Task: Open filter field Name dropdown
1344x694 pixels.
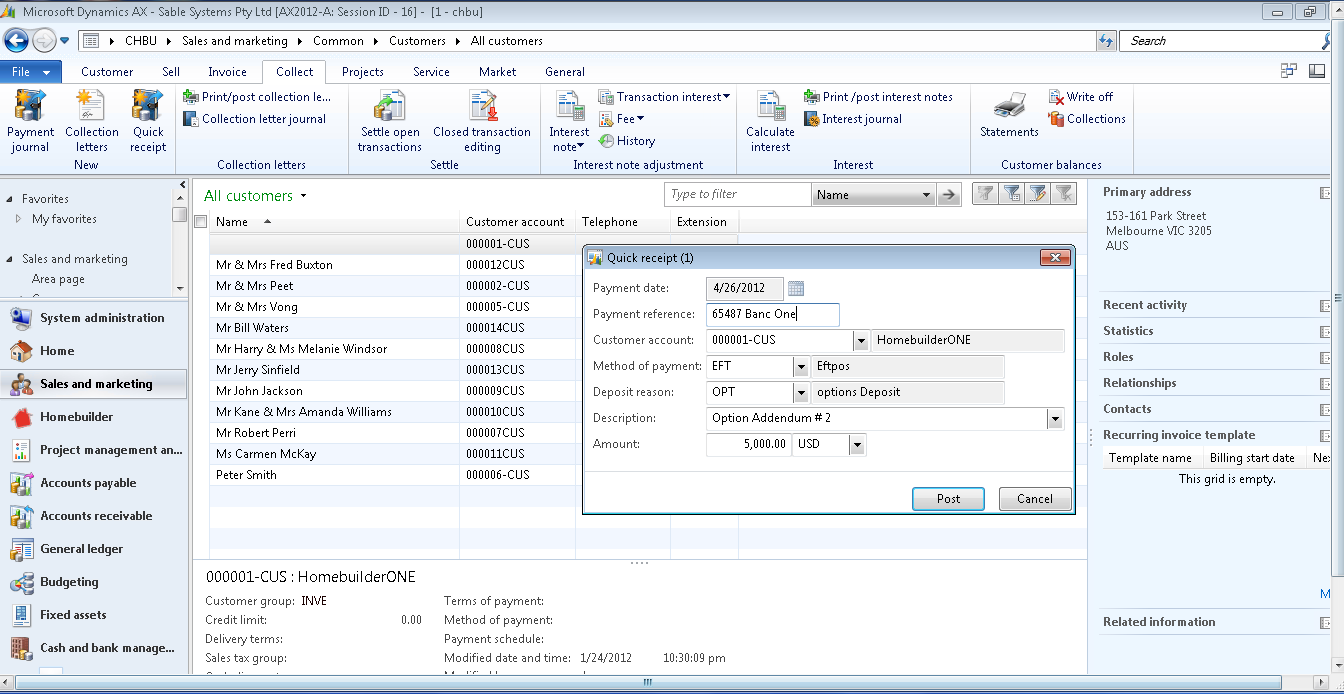Action: tap(926, 195)
